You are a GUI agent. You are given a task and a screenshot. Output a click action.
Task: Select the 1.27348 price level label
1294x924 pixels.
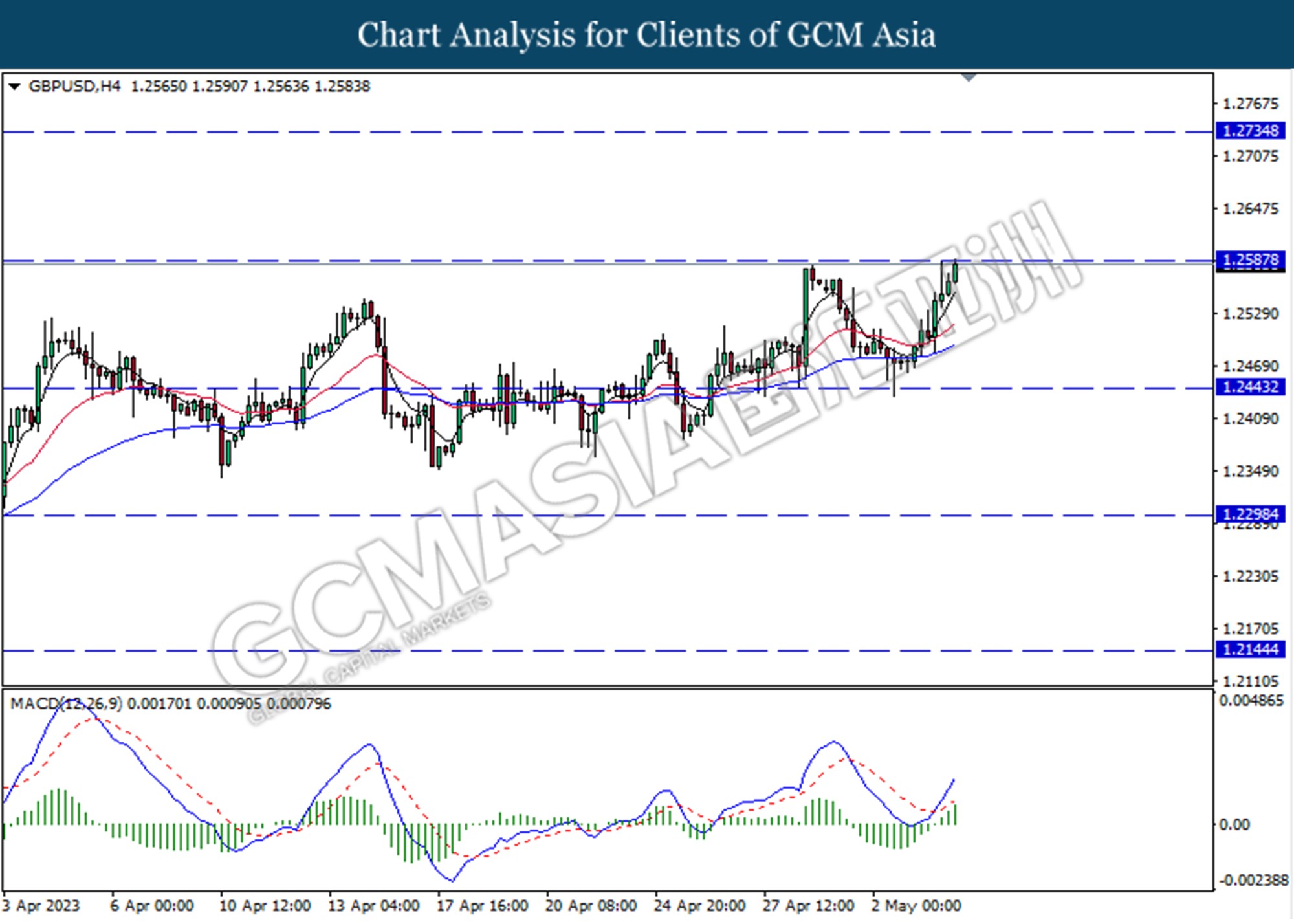pyautogui.click(x=1251, y=131)
